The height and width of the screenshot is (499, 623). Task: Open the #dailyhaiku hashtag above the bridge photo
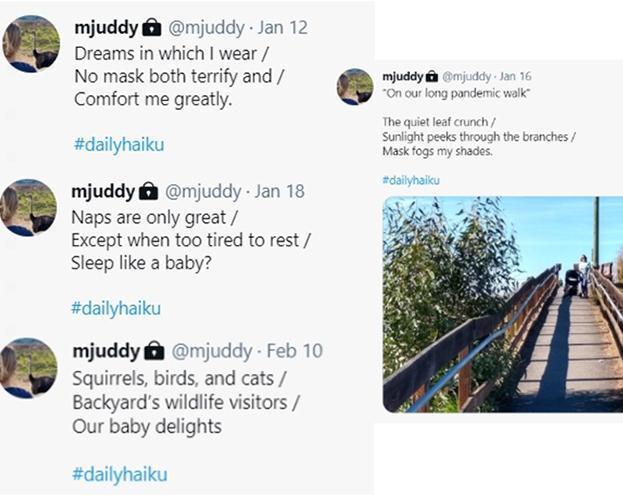click(410, 180)
